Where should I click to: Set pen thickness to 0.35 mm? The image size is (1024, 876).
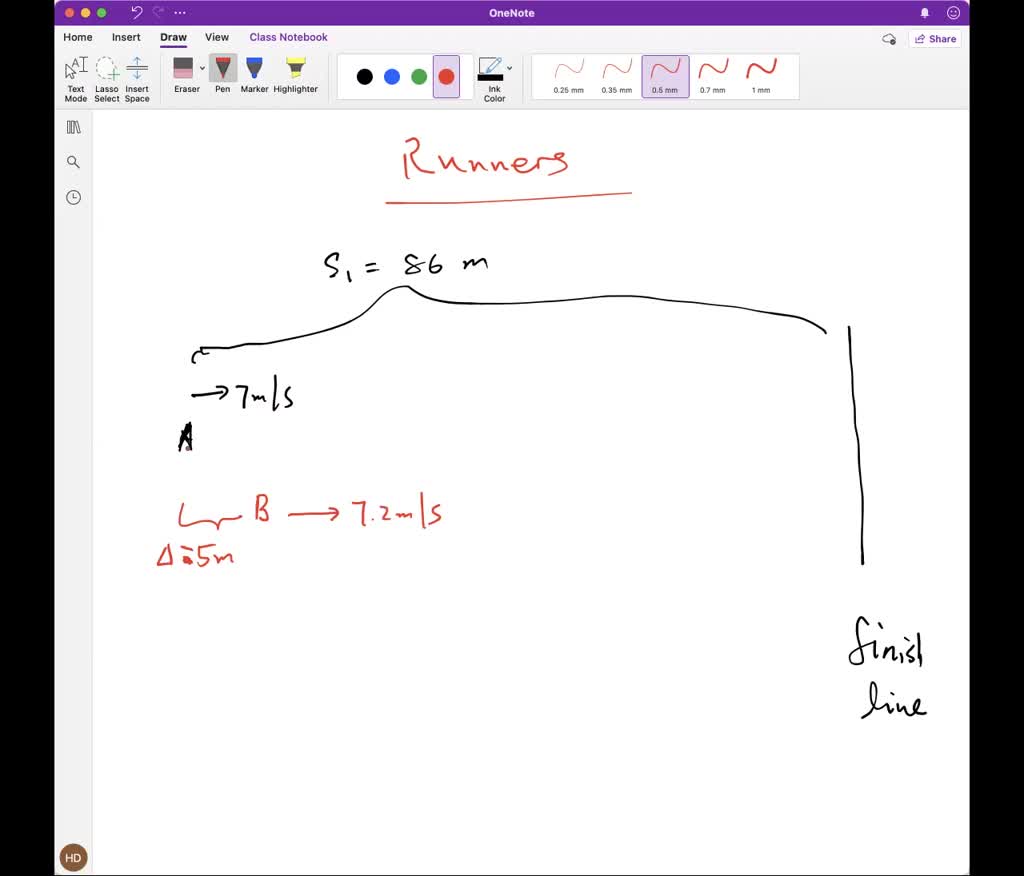click(617, 76)
